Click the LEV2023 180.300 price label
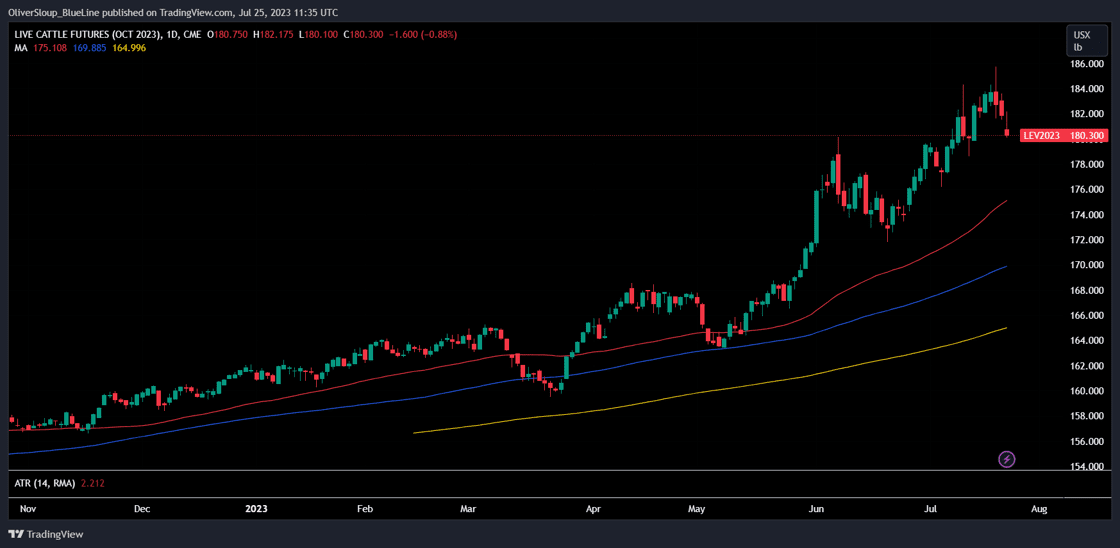1120x548 pixels. [x=1064, y=135]
